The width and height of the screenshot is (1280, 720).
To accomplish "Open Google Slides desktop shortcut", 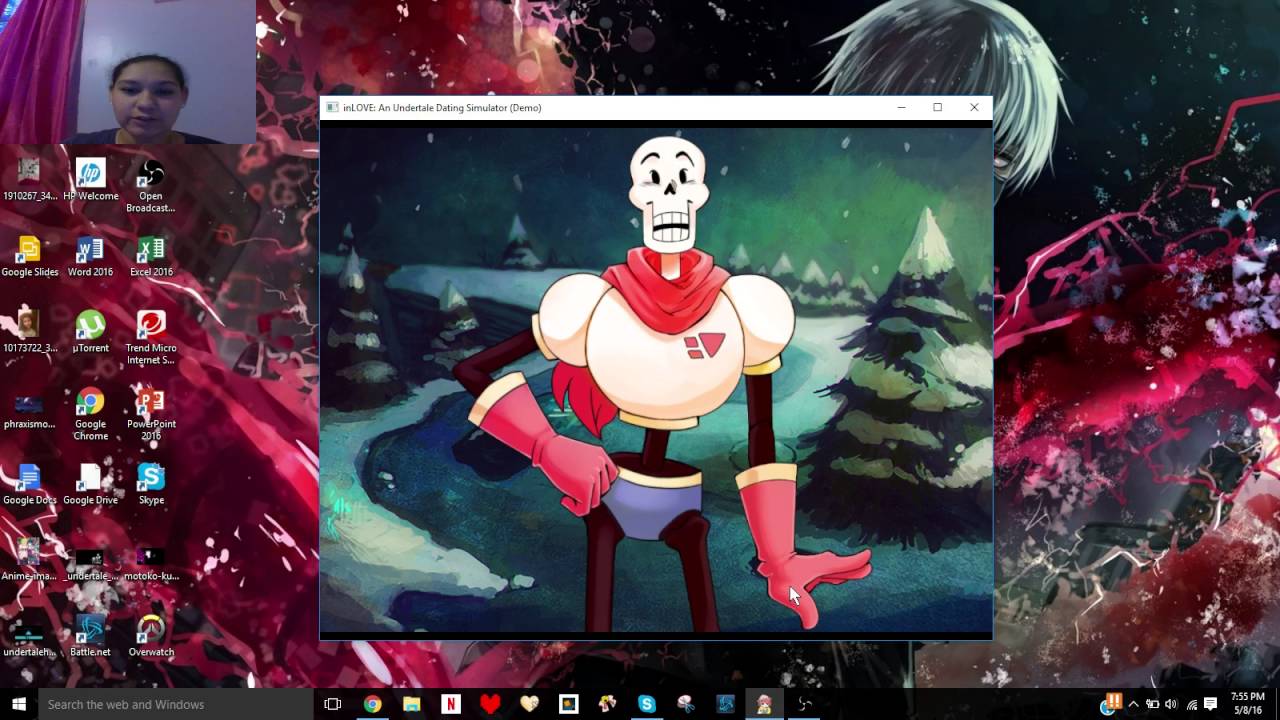I will [30, 256].
